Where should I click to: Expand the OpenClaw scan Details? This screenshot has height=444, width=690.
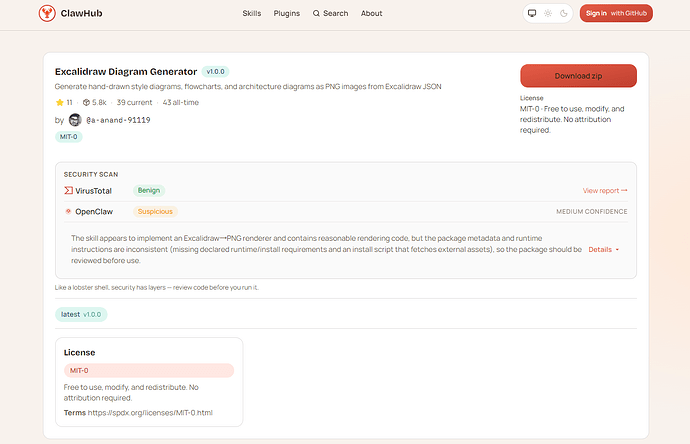pos(603,250)
